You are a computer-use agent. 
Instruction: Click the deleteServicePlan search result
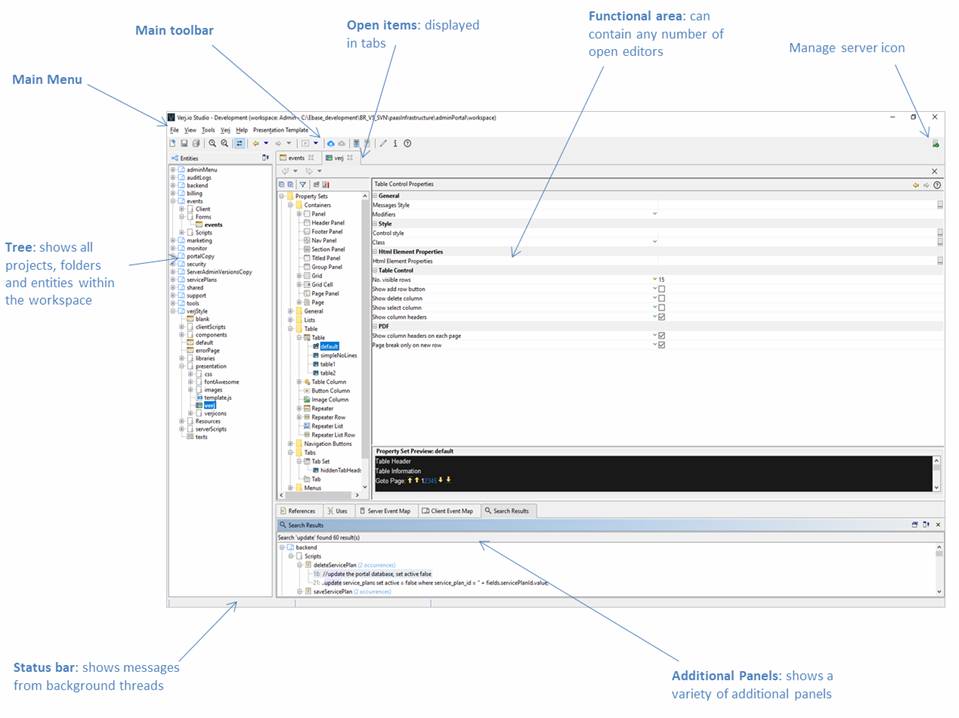point(336,565)
